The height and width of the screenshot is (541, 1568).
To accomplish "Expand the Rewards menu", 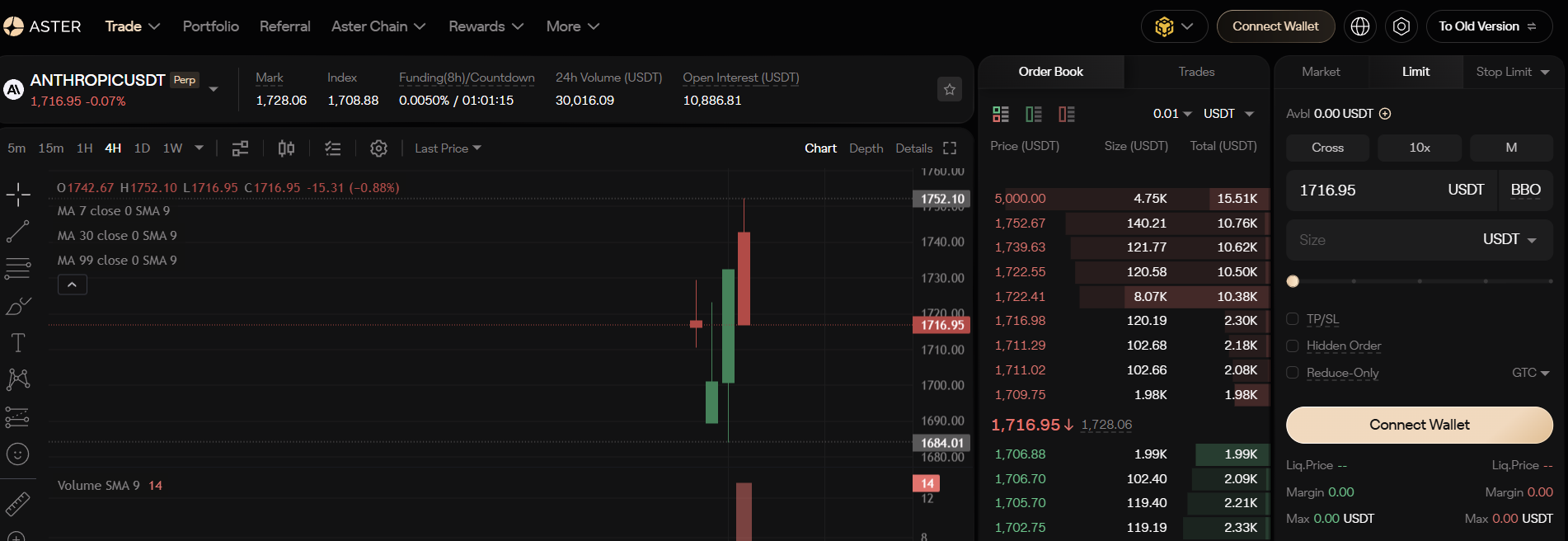I will tap(486, 26).
